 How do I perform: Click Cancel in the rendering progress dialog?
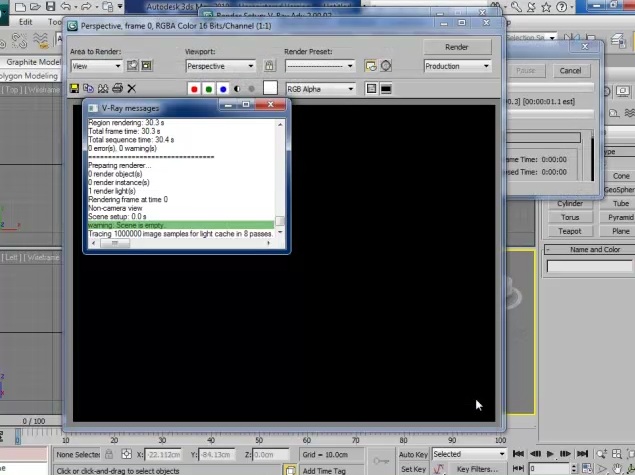click(x=570, y=70)
